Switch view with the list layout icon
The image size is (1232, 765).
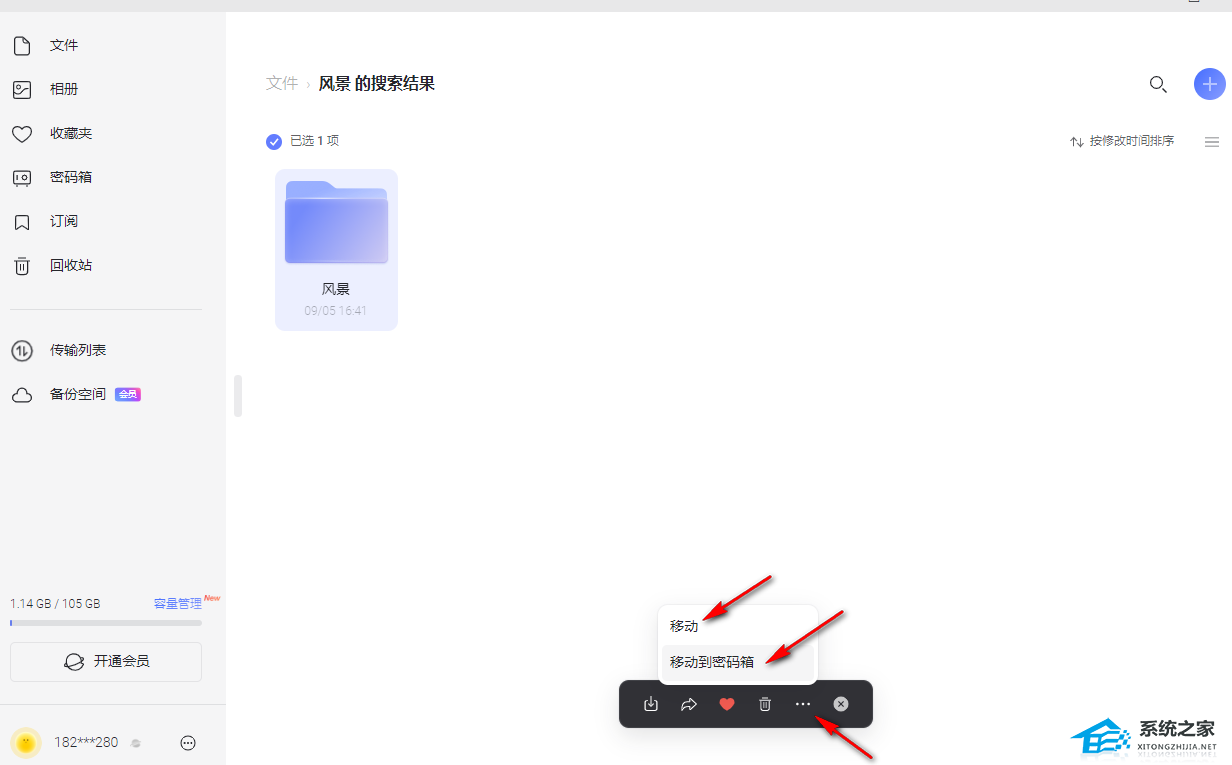1212,142
